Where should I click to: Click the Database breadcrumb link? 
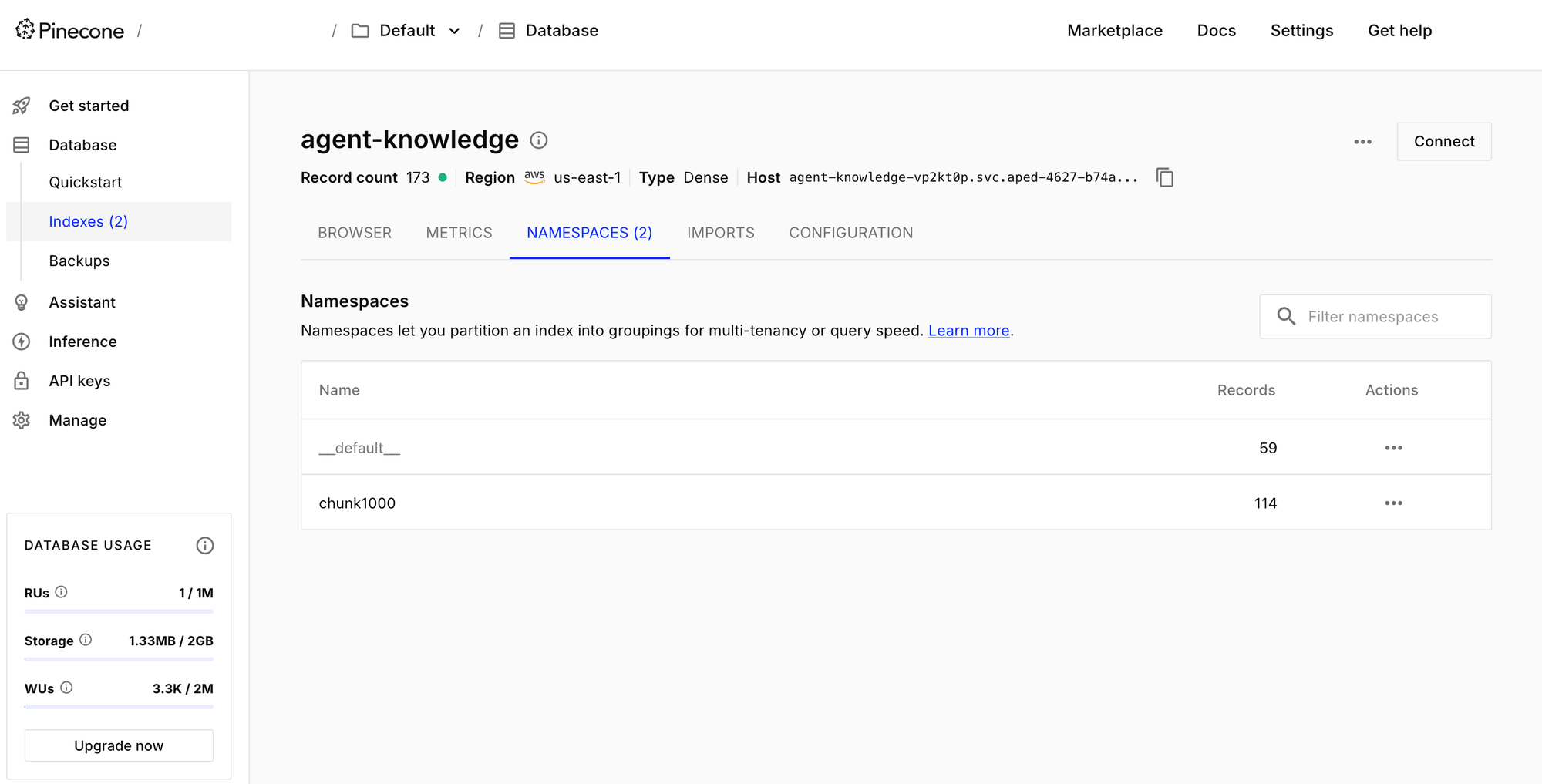561,31
